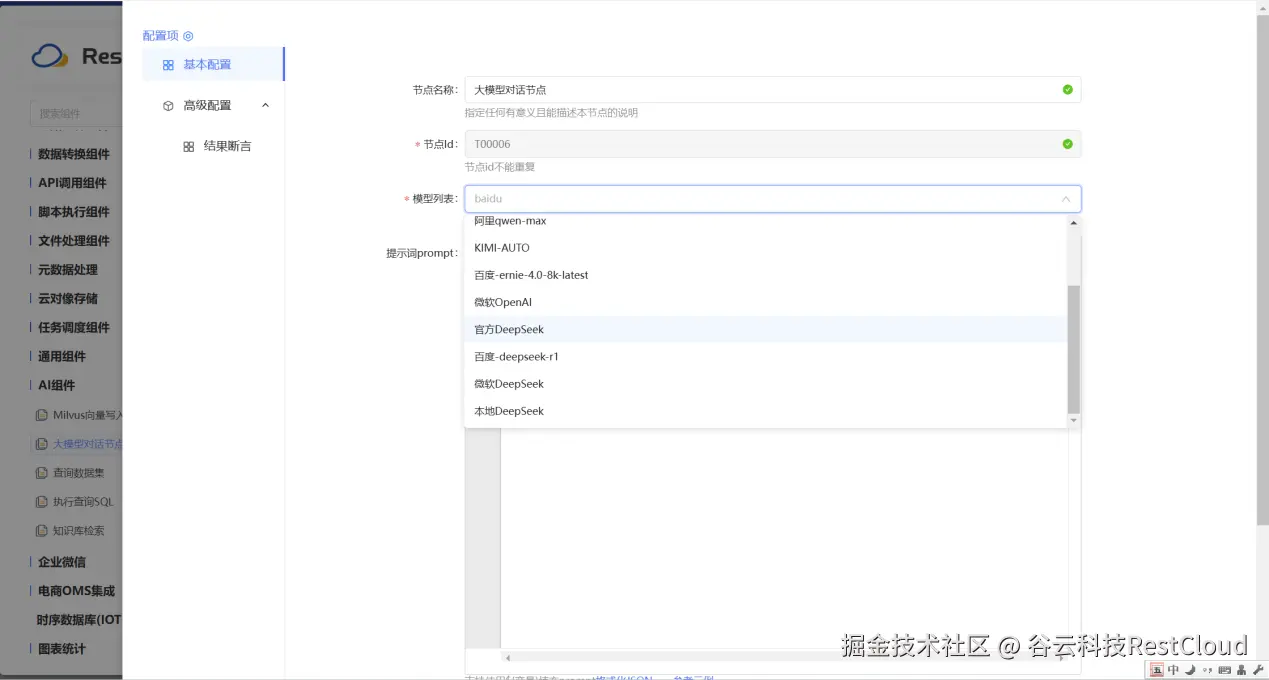1269x680 pixels.
Task: Open the soft keyboard icon in IME toolbar
Action: click(1224, 670)
